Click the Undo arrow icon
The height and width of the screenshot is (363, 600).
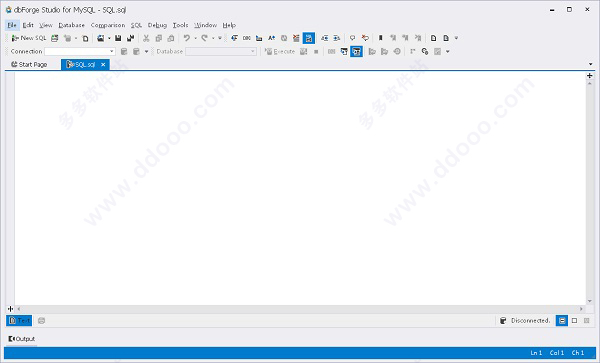(x=187, y=38)
